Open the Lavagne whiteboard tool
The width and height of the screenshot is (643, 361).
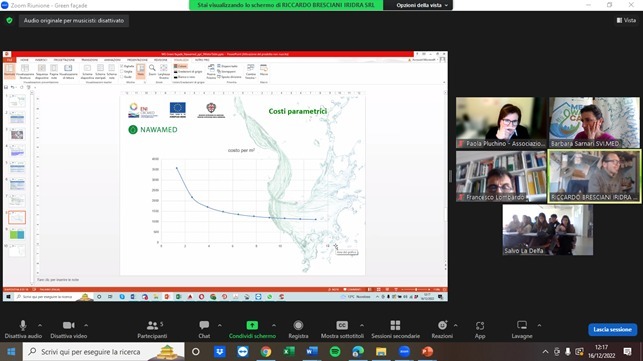coord(522,329)
